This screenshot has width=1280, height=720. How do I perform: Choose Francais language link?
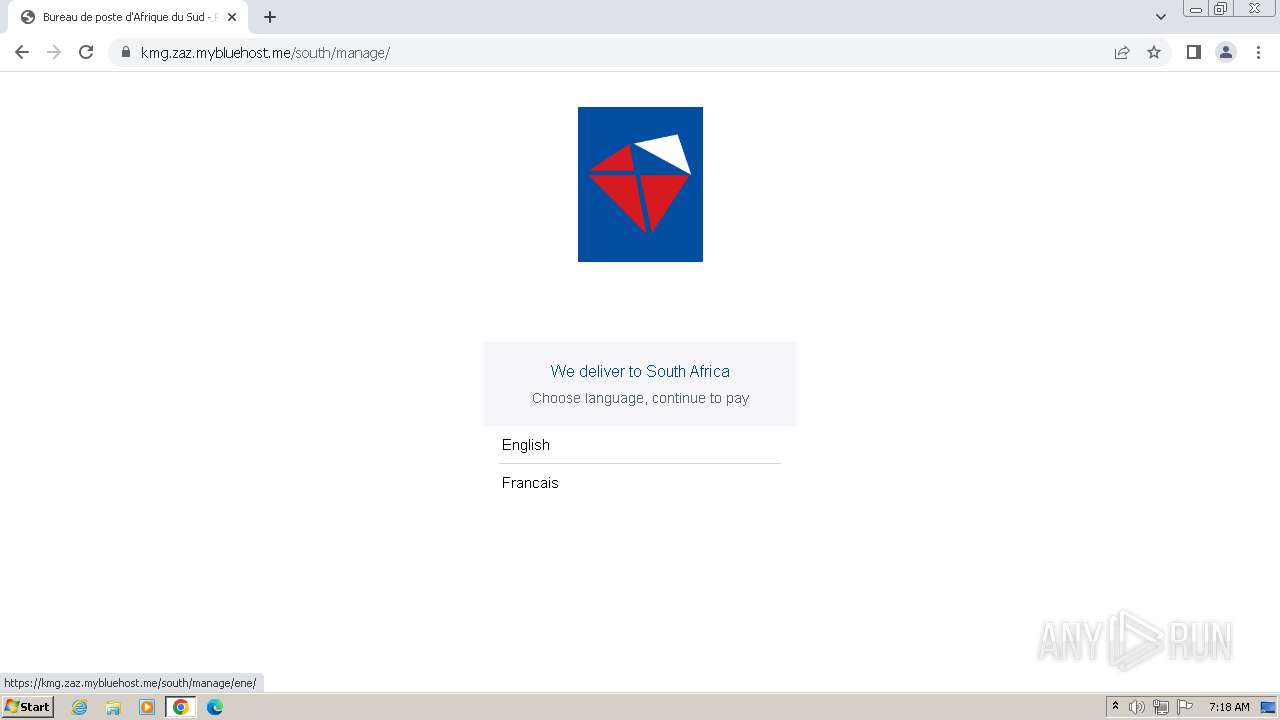tap(530, 483)
